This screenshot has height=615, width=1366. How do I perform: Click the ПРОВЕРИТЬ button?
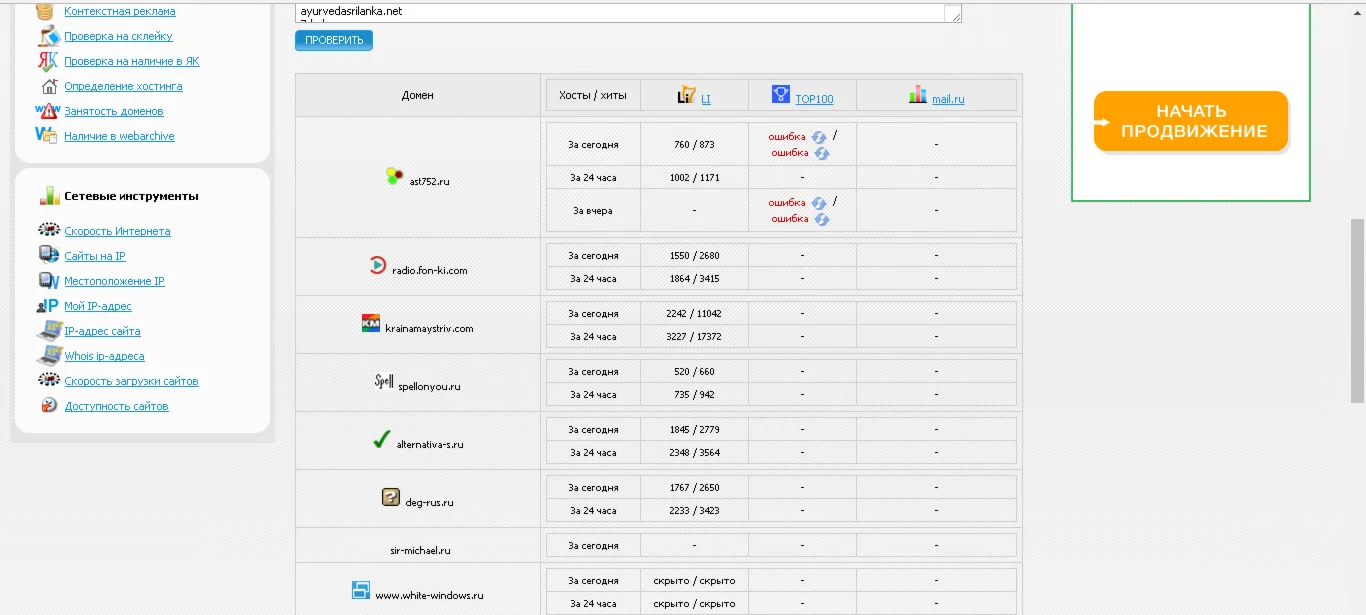click(334, 40)
